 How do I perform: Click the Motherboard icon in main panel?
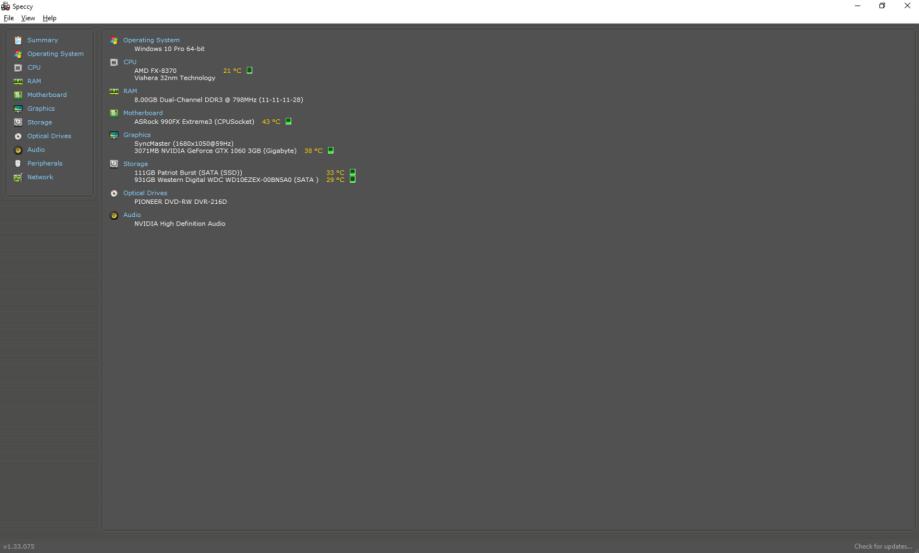click(114, 113)
